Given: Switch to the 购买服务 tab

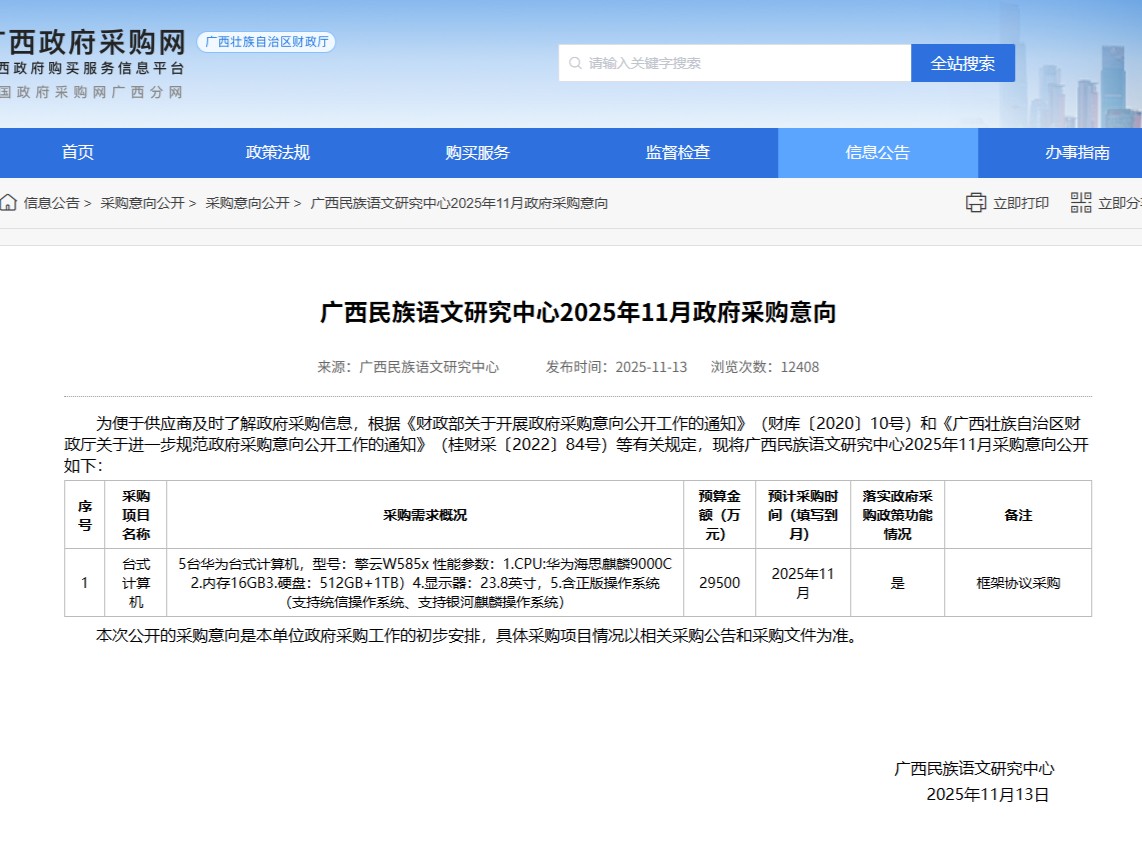Looking at the screenshot, I should (477, 152).
